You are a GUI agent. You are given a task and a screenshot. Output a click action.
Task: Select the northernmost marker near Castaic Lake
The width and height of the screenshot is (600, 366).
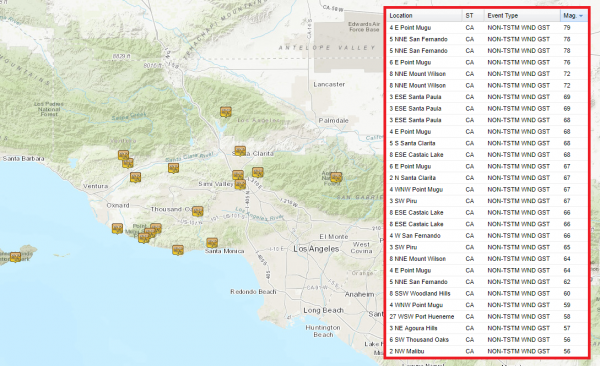coord(226,112)
